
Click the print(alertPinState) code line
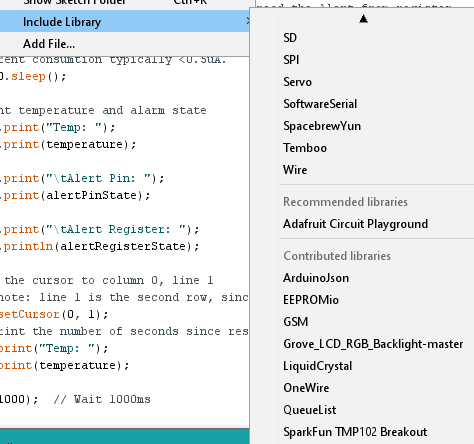(x=75, y=195)
